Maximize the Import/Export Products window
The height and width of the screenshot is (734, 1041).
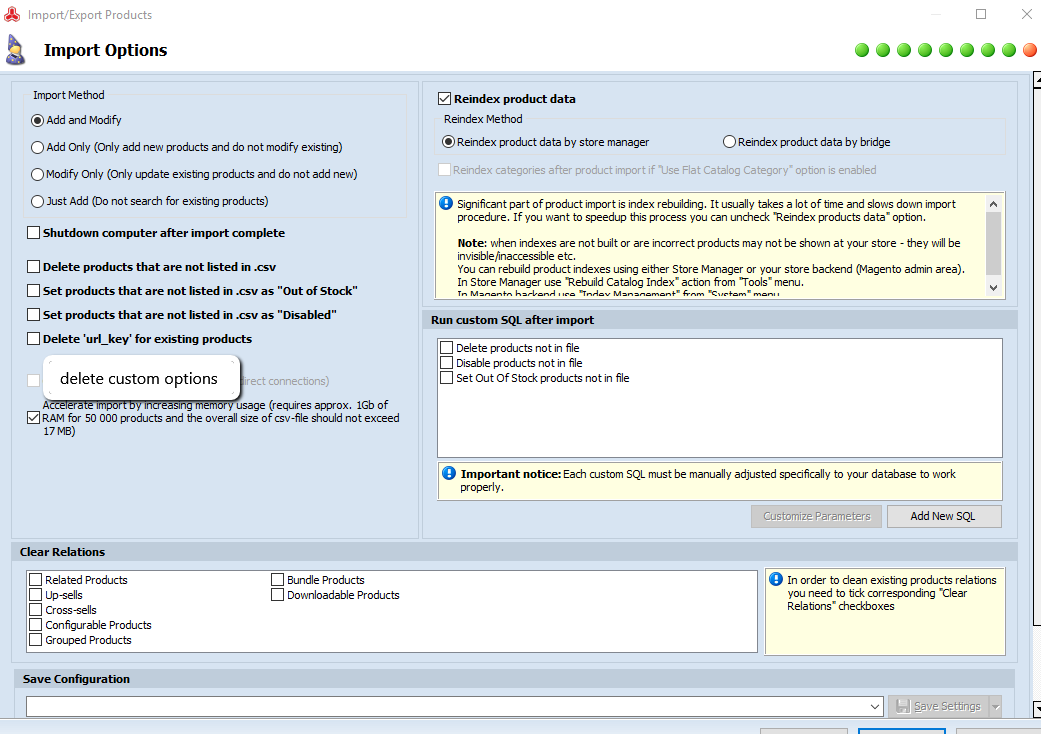click(x=981, y=14)
